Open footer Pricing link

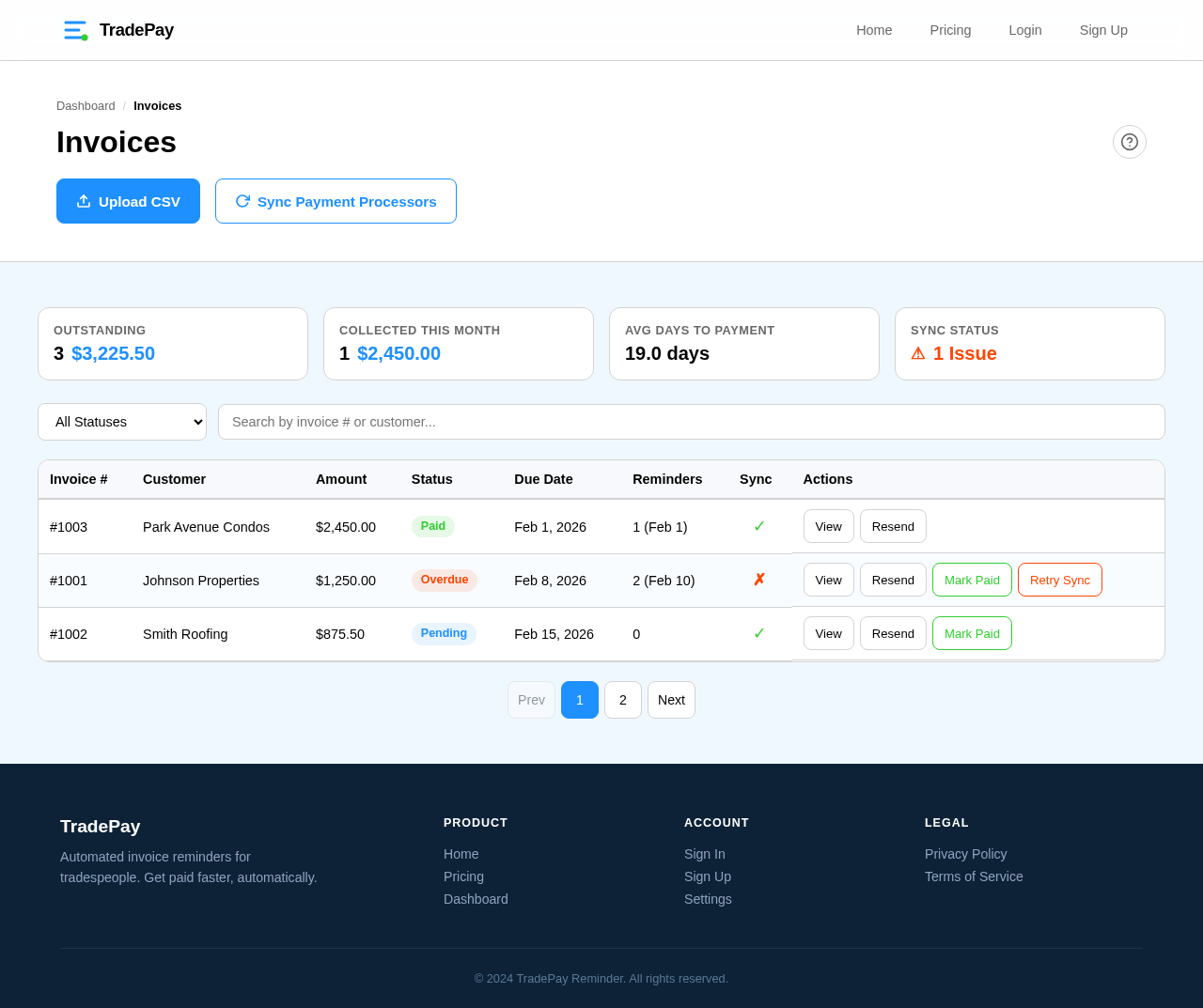[x=463, y=876]
